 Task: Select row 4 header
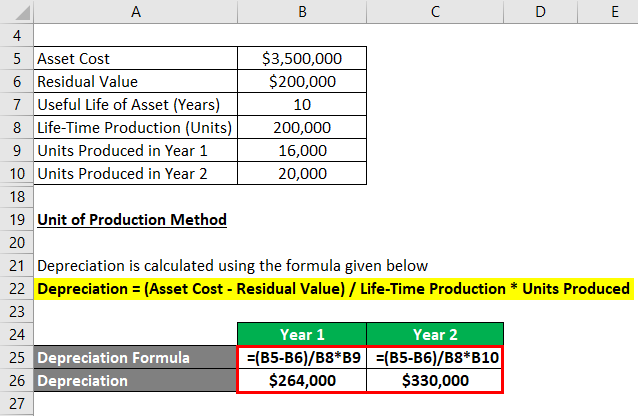tap(17, 35)
